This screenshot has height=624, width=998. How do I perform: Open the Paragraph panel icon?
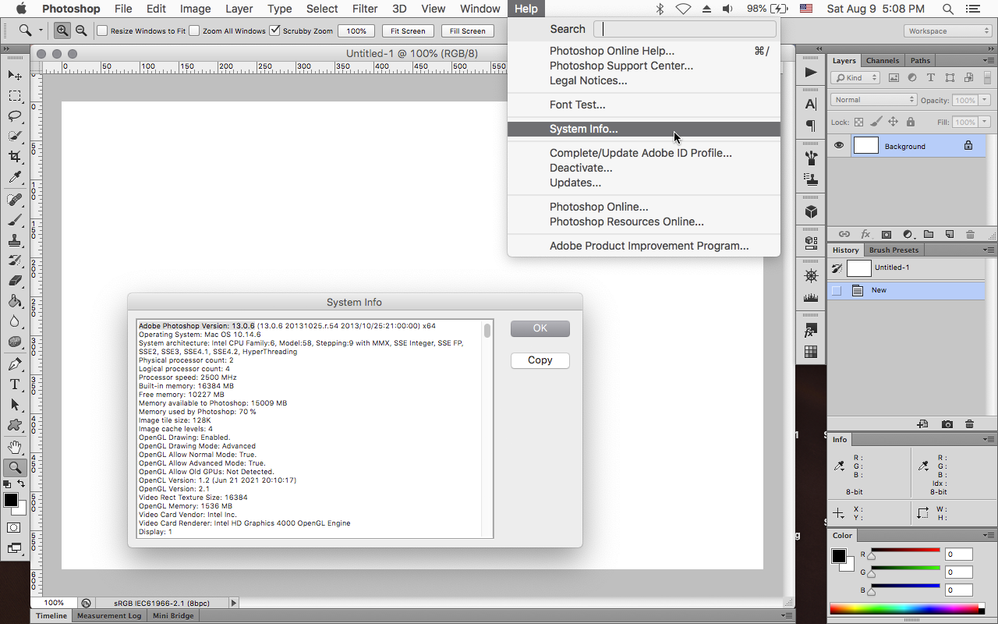click(x=811, y=125)
